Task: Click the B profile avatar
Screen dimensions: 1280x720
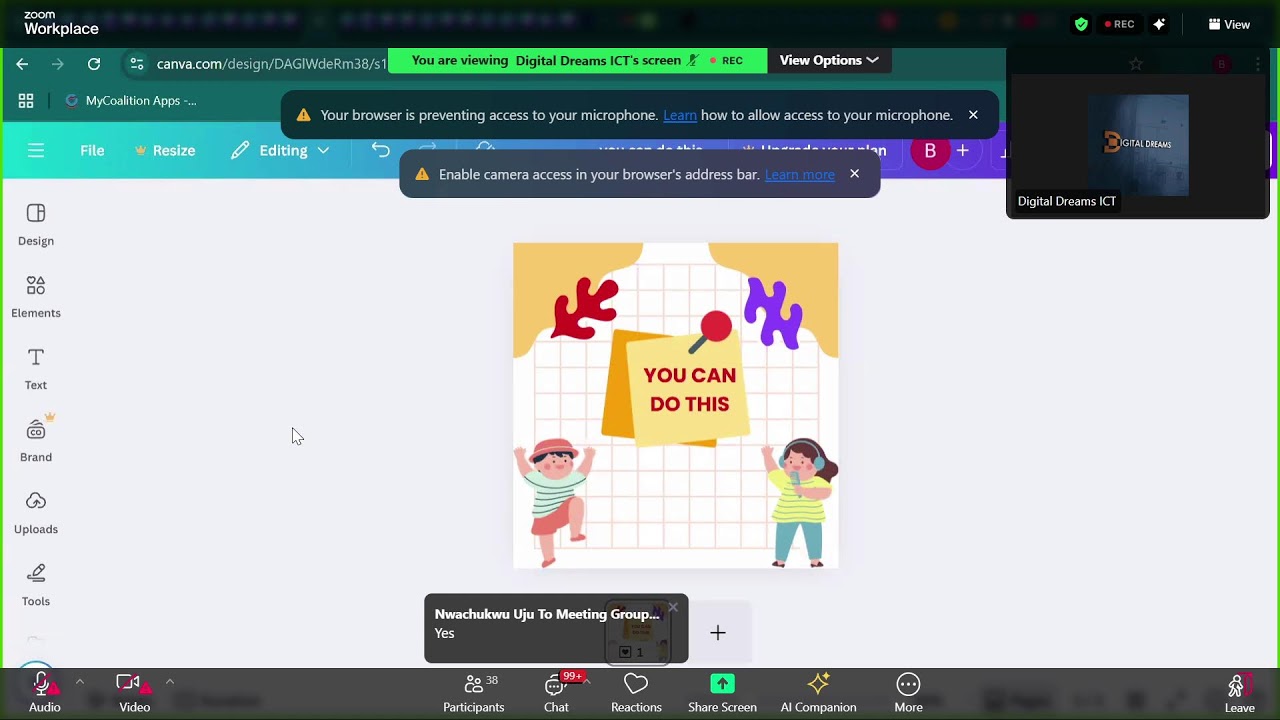Action: [930, 151]
